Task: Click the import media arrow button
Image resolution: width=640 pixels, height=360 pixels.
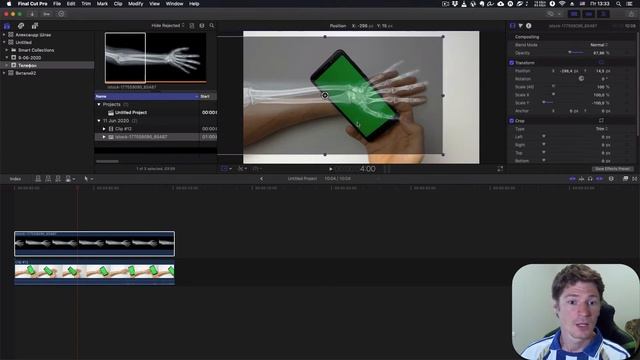Action: [32, 14]
